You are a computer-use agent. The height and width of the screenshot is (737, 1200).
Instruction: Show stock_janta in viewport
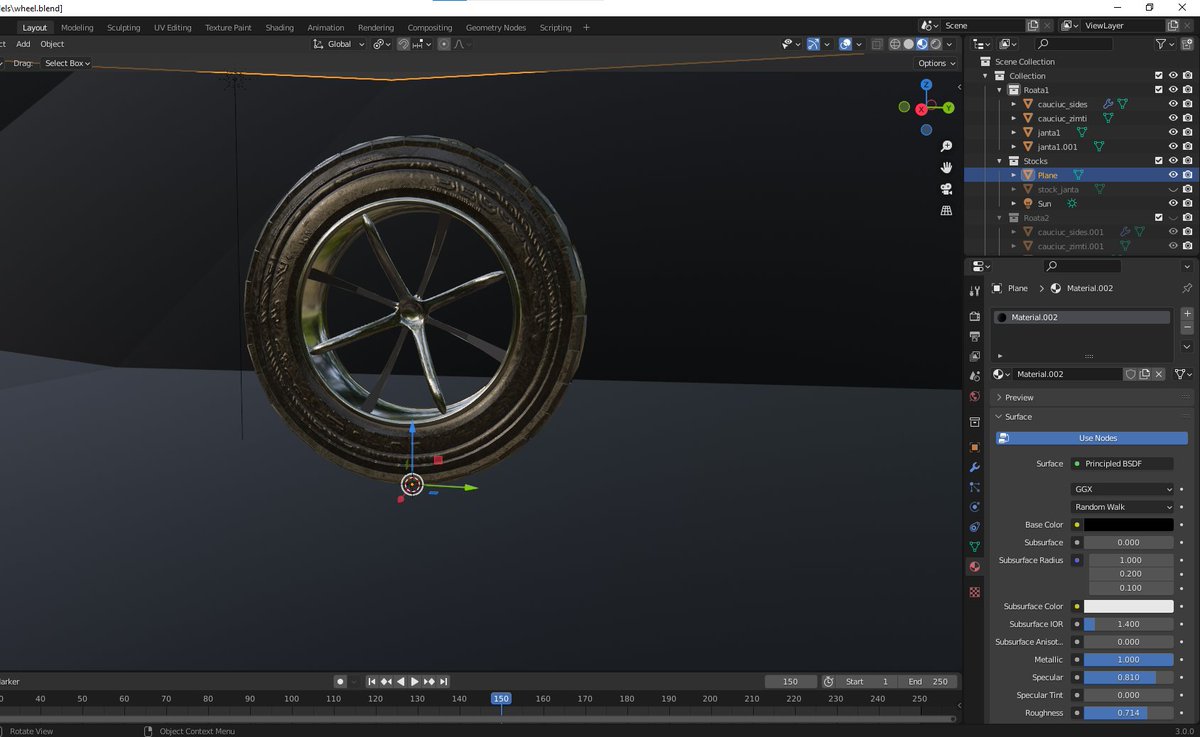pyautogui.click(x=1173, y=189)
